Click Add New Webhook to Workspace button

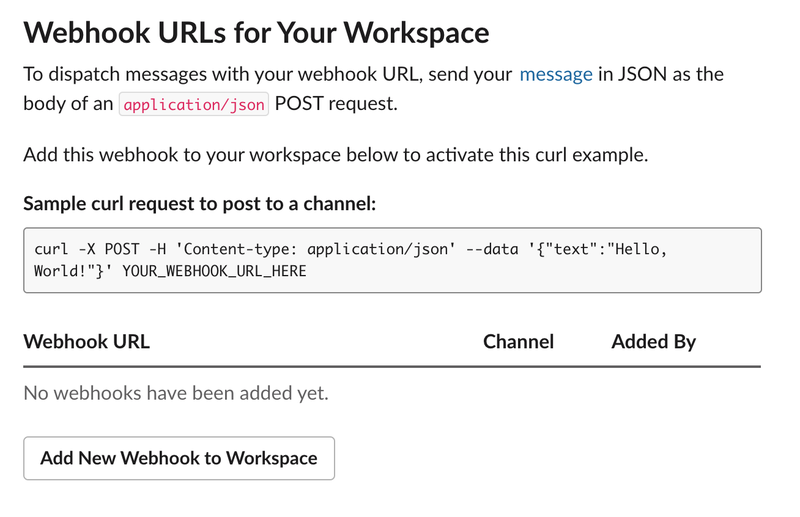pyautogui.click(x=179, y=458)
